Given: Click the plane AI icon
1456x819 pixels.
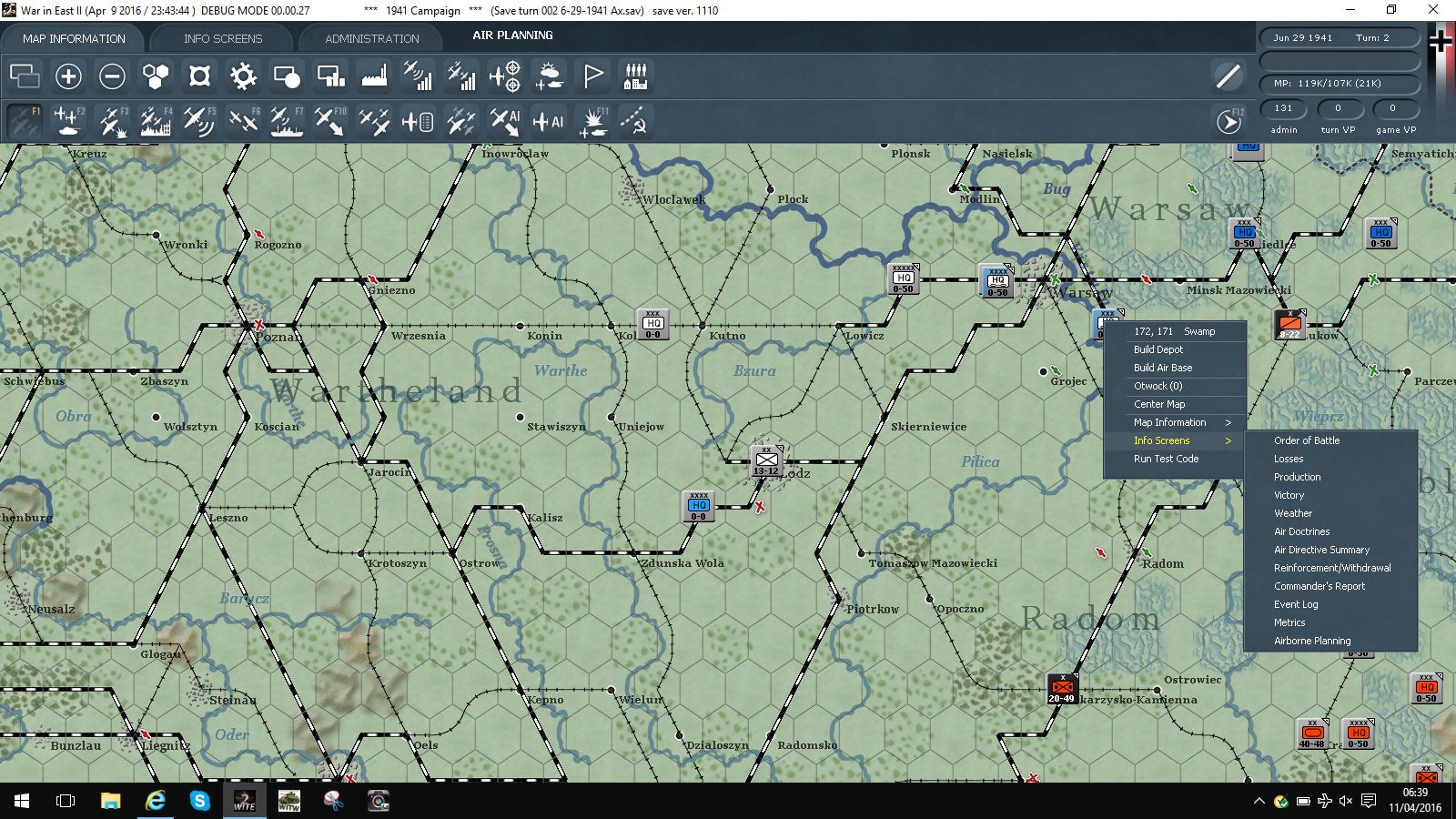Looking at the screenshot, I should tap(549, 121).
